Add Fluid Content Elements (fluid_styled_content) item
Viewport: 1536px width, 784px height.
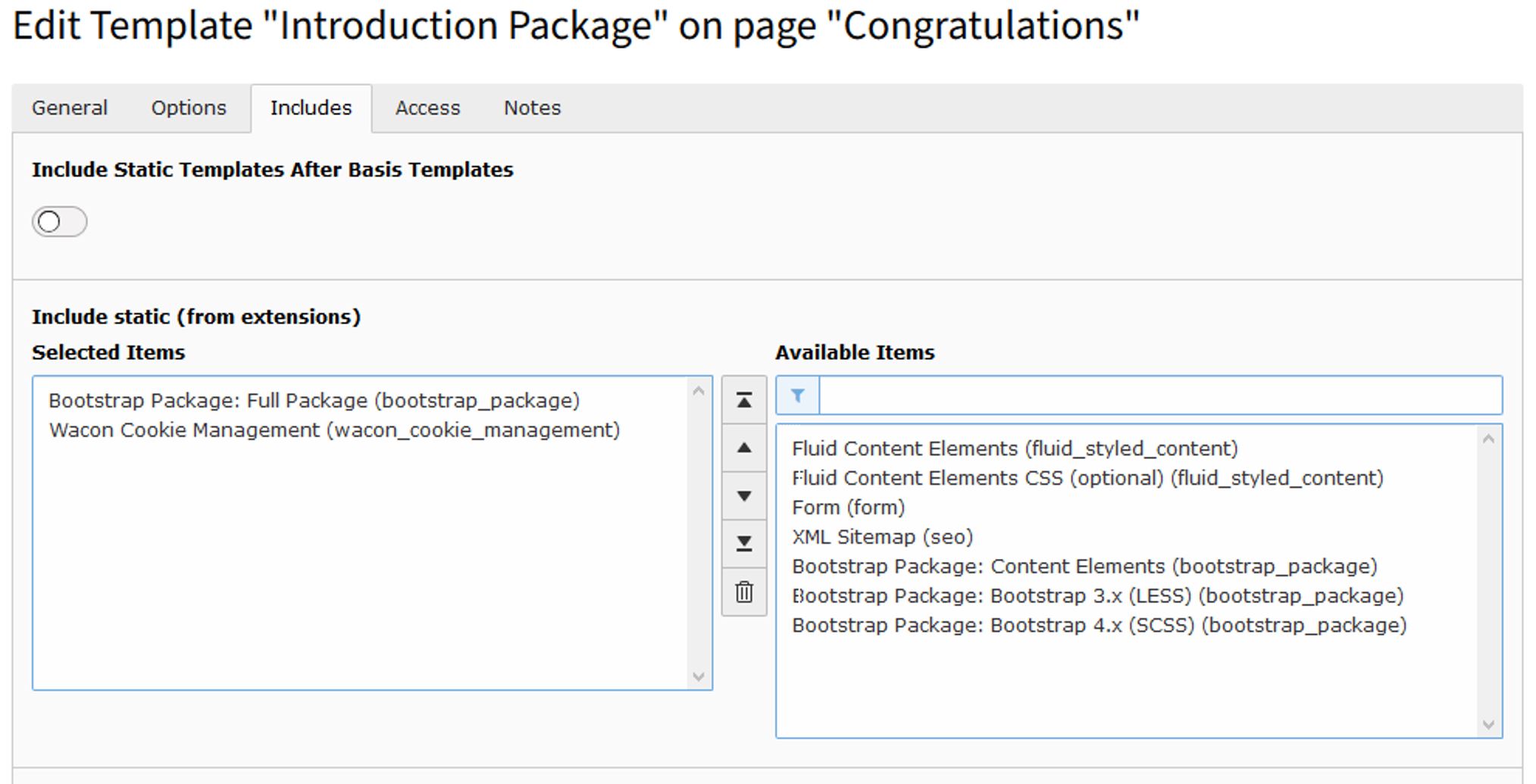click(1014, 448)
